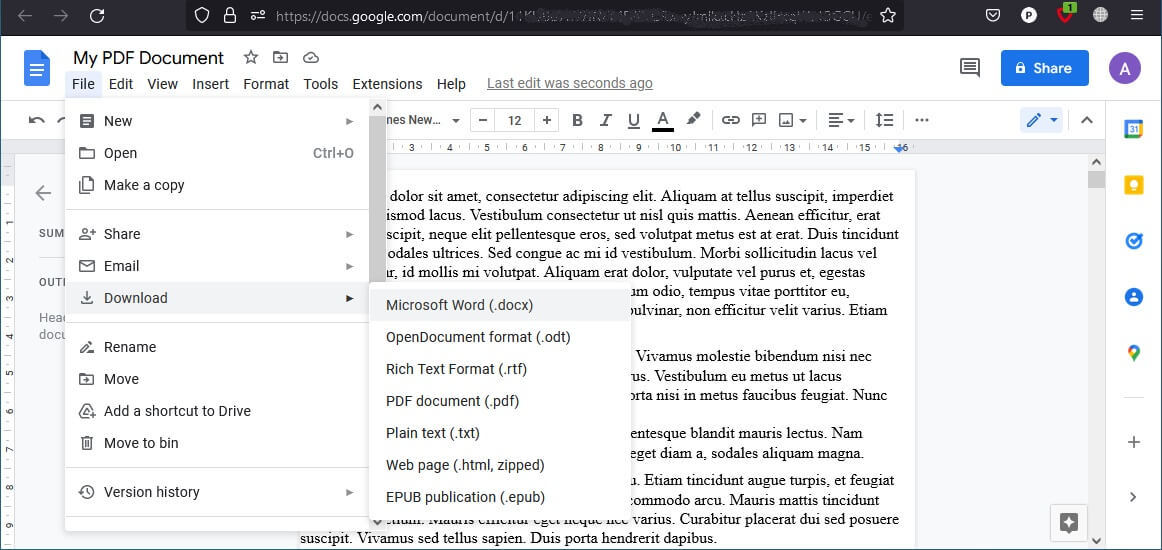
Task: Hide the menus with the up chevron
Action: coord(1087,120)
